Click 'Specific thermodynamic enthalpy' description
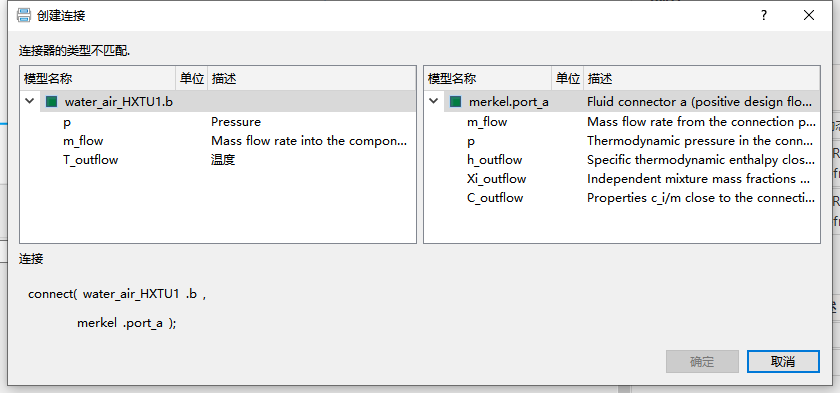 point(701,160)
